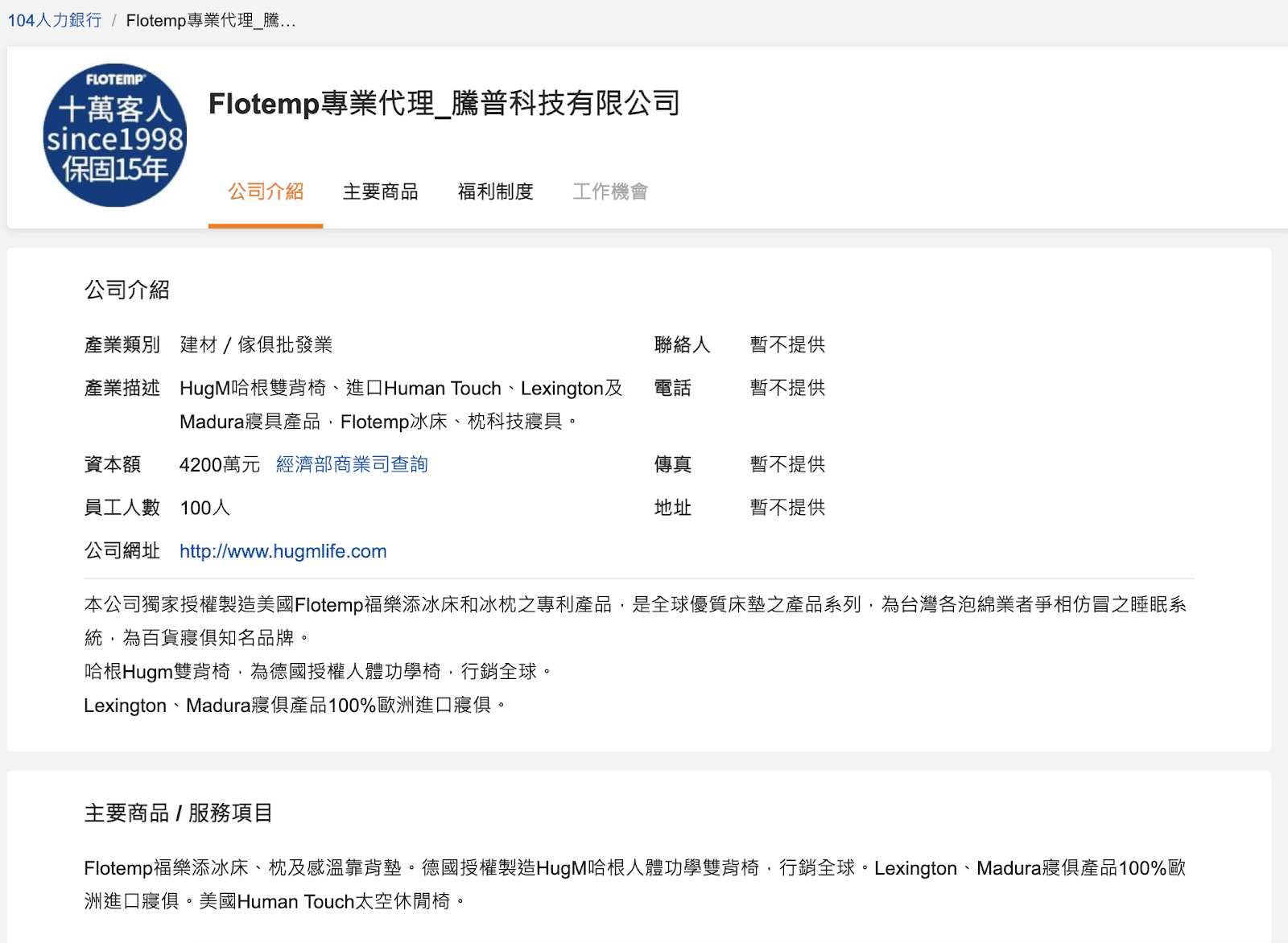Click the paragraph starting 本公司獨家授權製造美國Flotemp
This screenshot has height=943, width=1288.
click(635, 621)
